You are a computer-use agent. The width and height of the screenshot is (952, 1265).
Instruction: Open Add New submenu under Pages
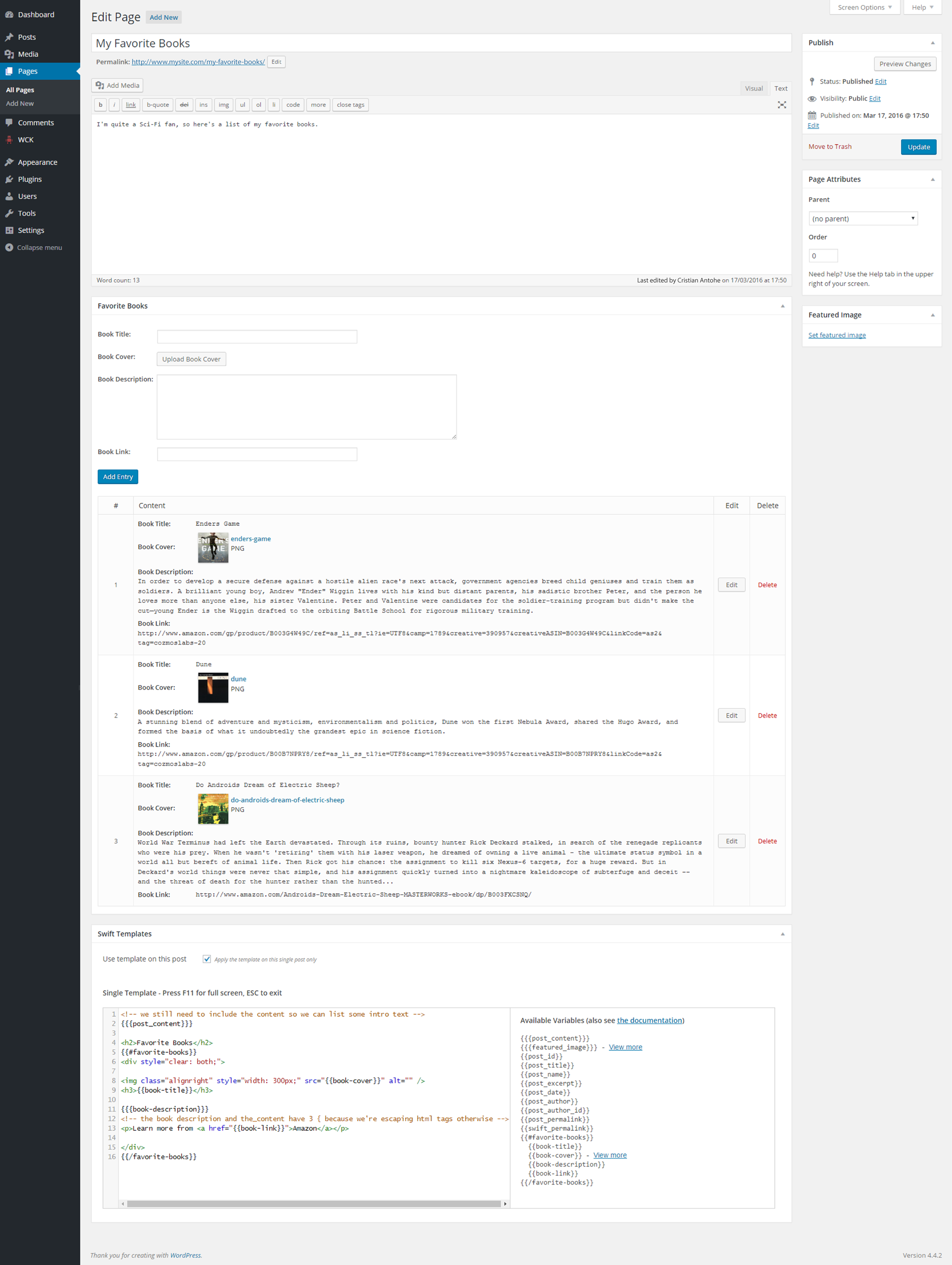click(x=20, y=104)
